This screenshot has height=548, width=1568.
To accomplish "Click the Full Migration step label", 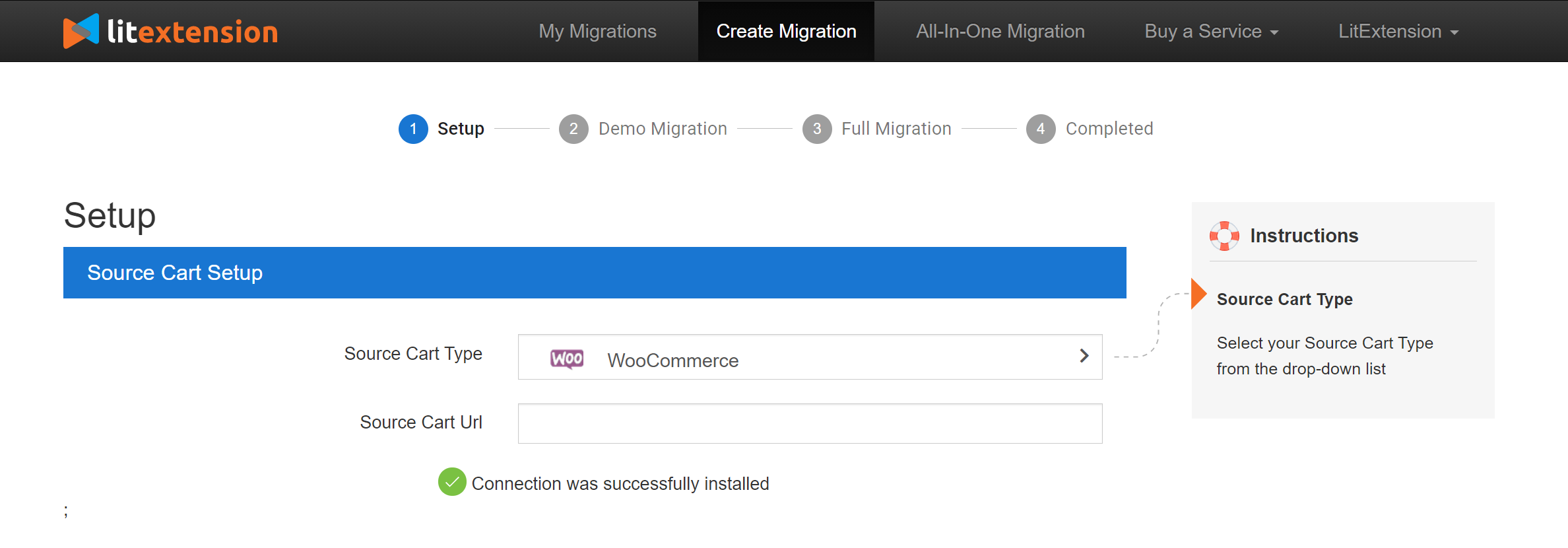I will pos(896,129).
